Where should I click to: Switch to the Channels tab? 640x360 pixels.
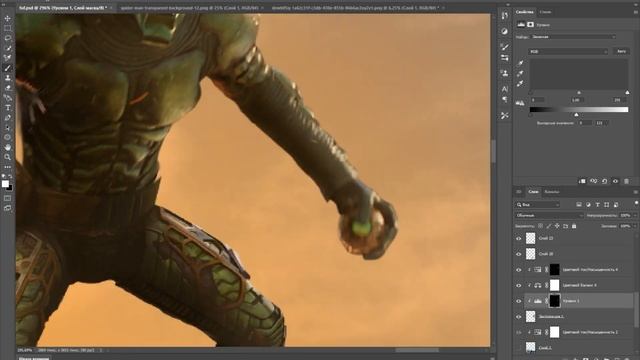tap(552, 191)
